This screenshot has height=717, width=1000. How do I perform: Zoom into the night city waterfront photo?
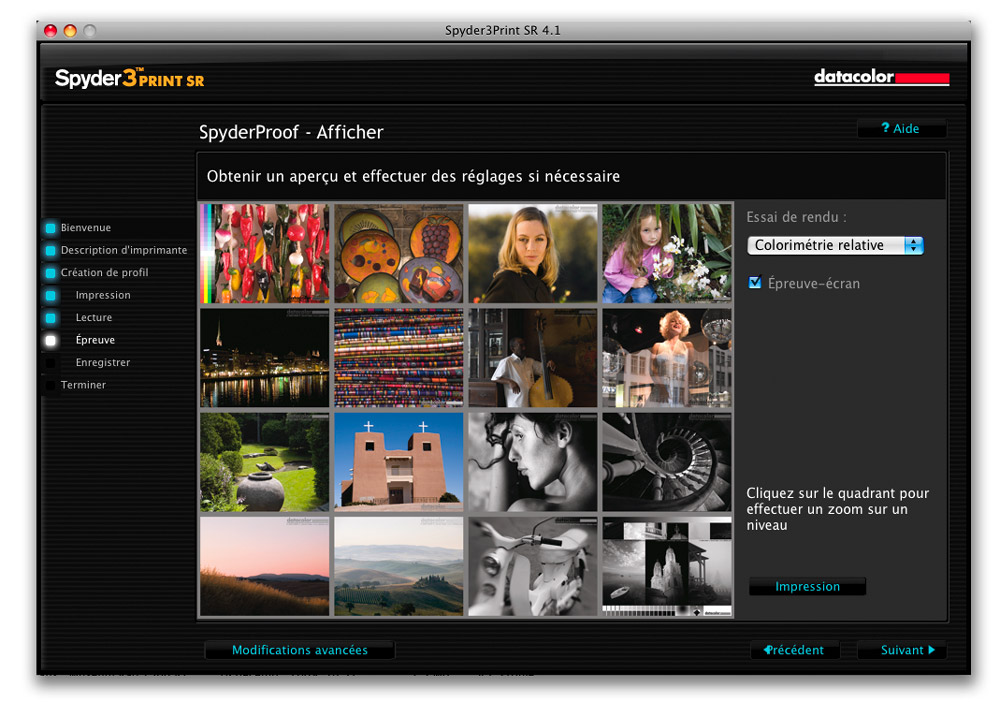coord(265,358)
